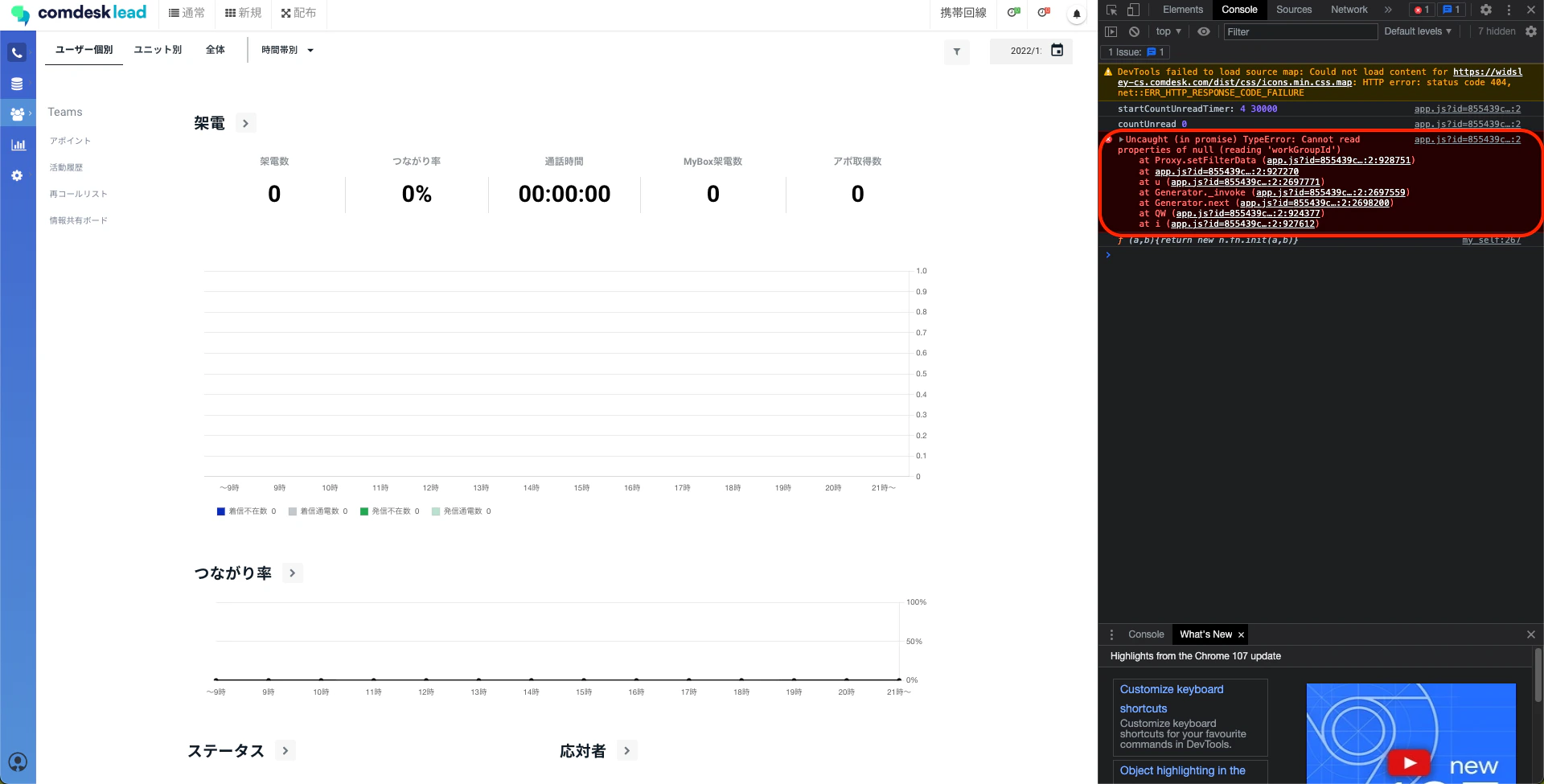The width and height of the screenshot is (1544, 784).
Task: Click the 2022 date input field
Action: point(1025,51)
